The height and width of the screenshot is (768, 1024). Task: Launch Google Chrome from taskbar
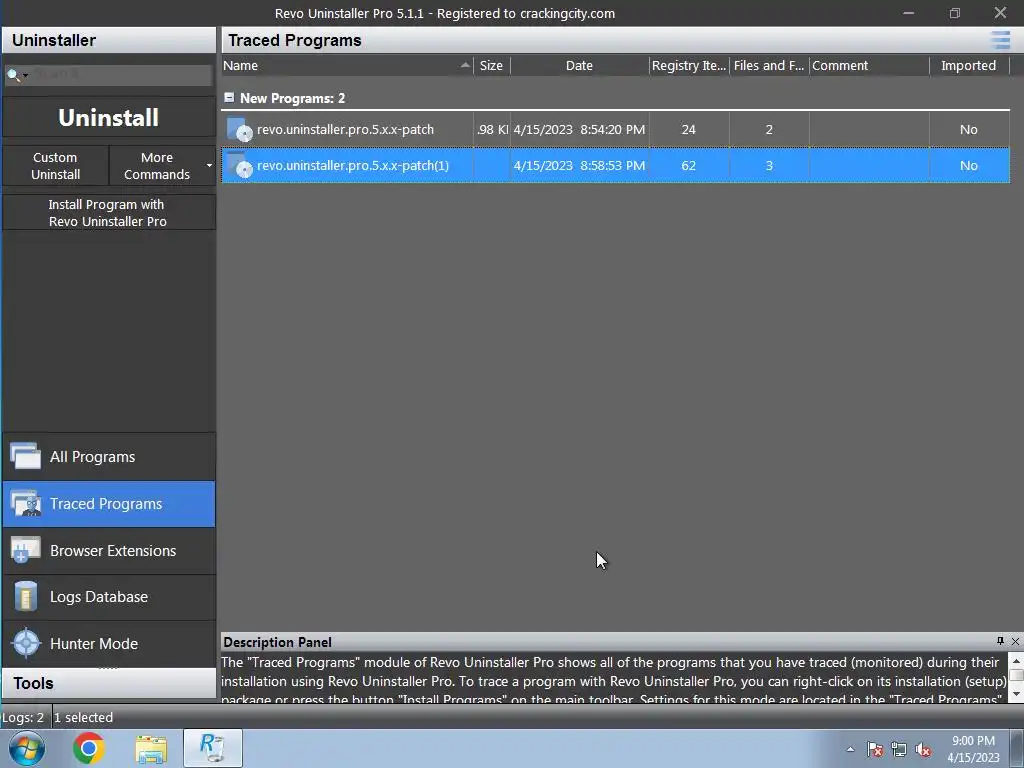[89, 748]
